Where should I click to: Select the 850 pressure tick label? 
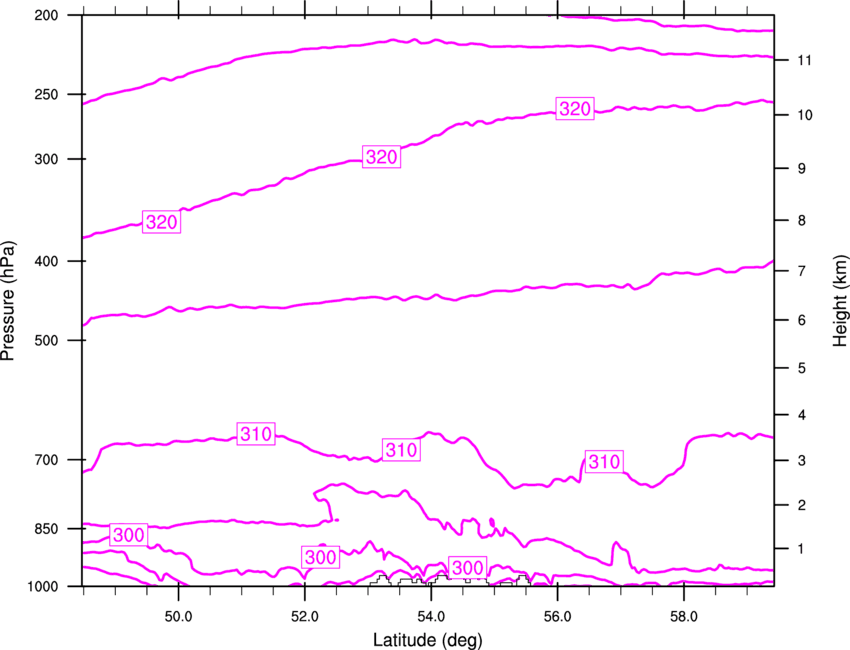[47, 529]
